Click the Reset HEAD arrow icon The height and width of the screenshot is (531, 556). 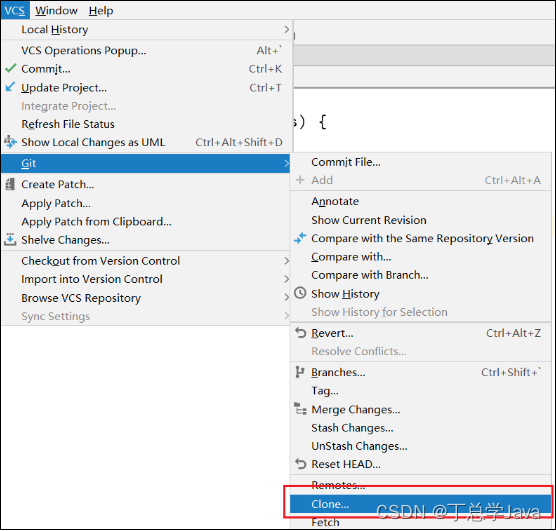tap(300, 464)
